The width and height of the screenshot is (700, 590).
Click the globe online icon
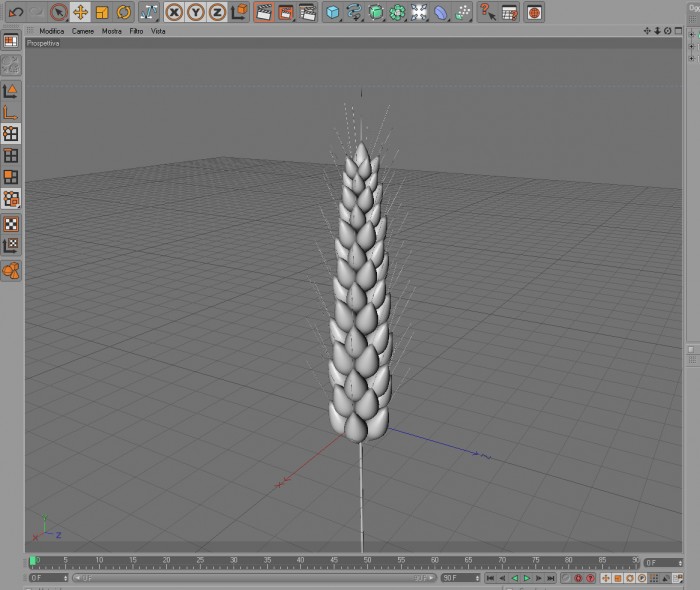(534, 12)
